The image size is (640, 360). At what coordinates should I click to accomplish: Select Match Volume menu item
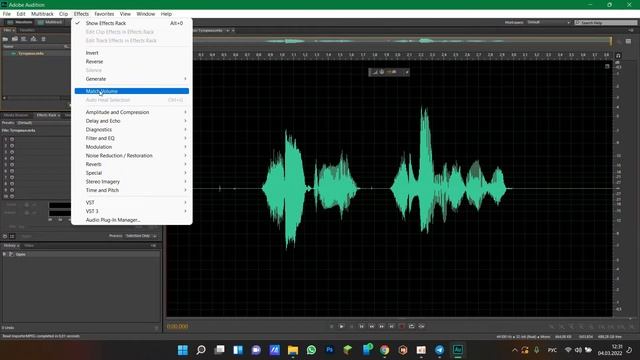click(x=131, y=91)
